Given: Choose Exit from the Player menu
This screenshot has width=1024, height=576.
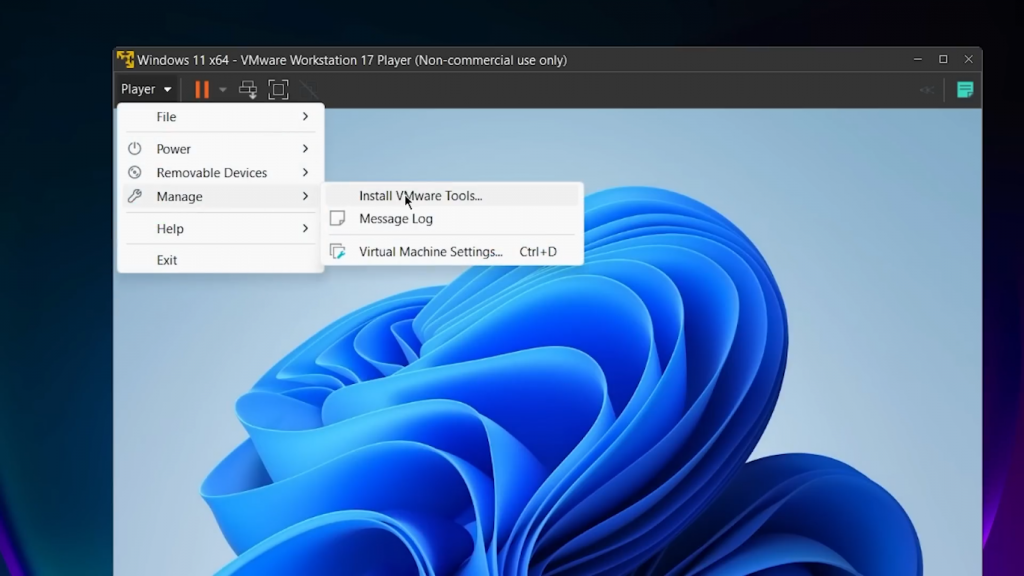Looking at the screenshot, I should click(x=221, y=260).
